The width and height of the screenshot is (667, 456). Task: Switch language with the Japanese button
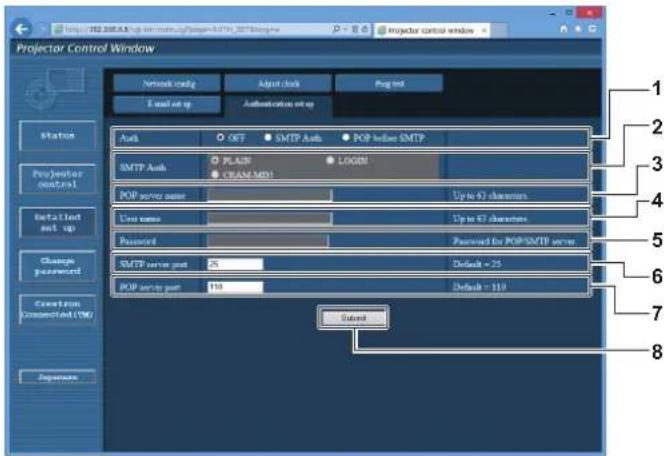[57, 377]
